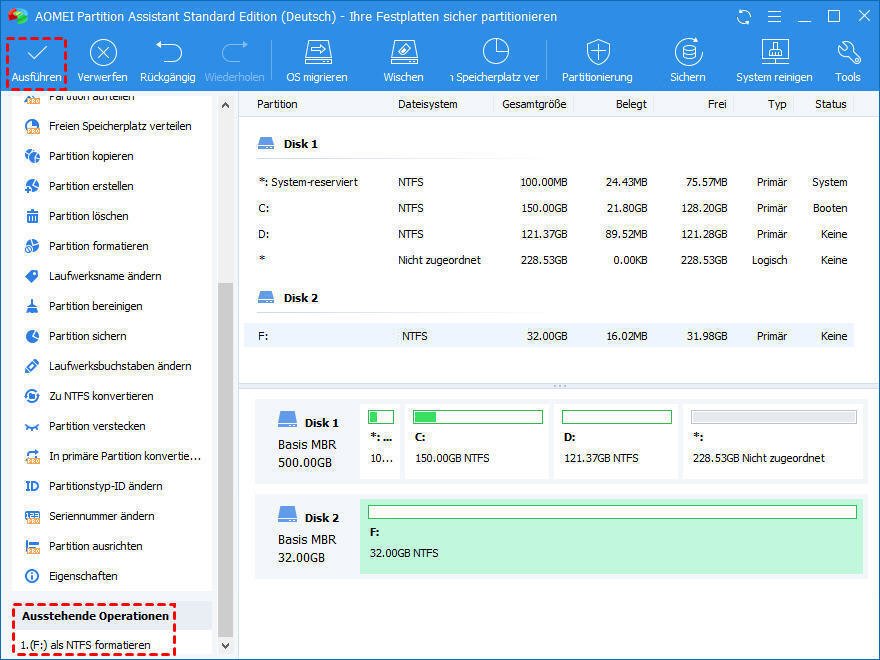The width and height of the screenshot is (880, 660).
Task: Open the Sichern backup tool
Action: click(688, 62)
